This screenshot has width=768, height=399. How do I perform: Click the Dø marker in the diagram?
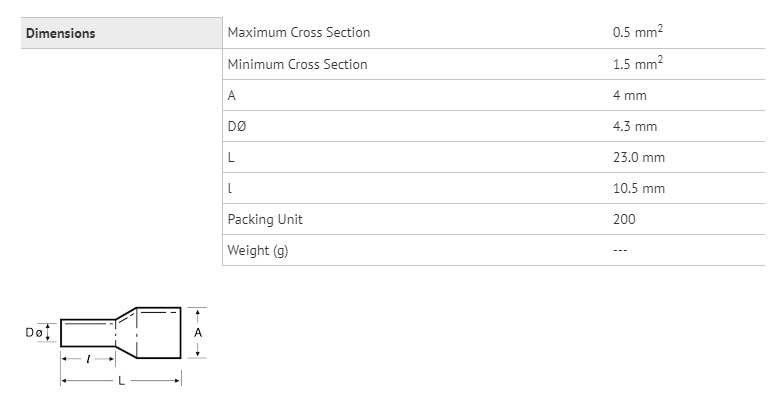point(34,333)
